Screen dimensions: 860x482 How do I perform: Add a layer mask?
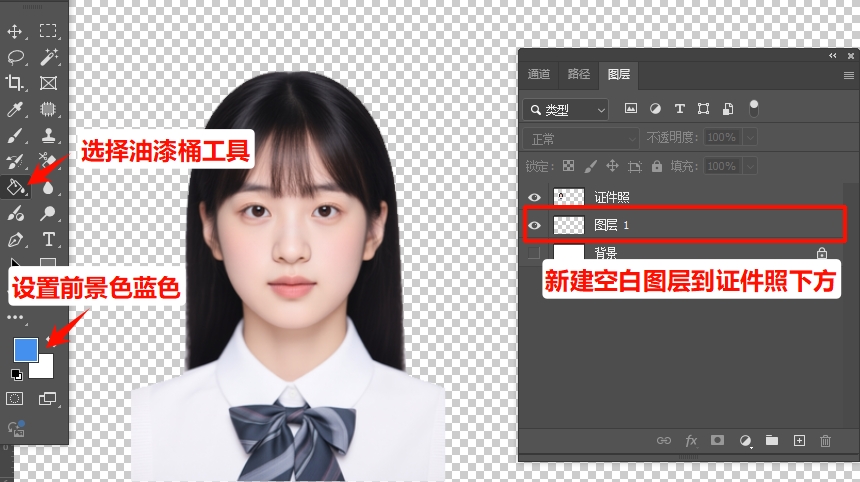[x=717, y=440]
